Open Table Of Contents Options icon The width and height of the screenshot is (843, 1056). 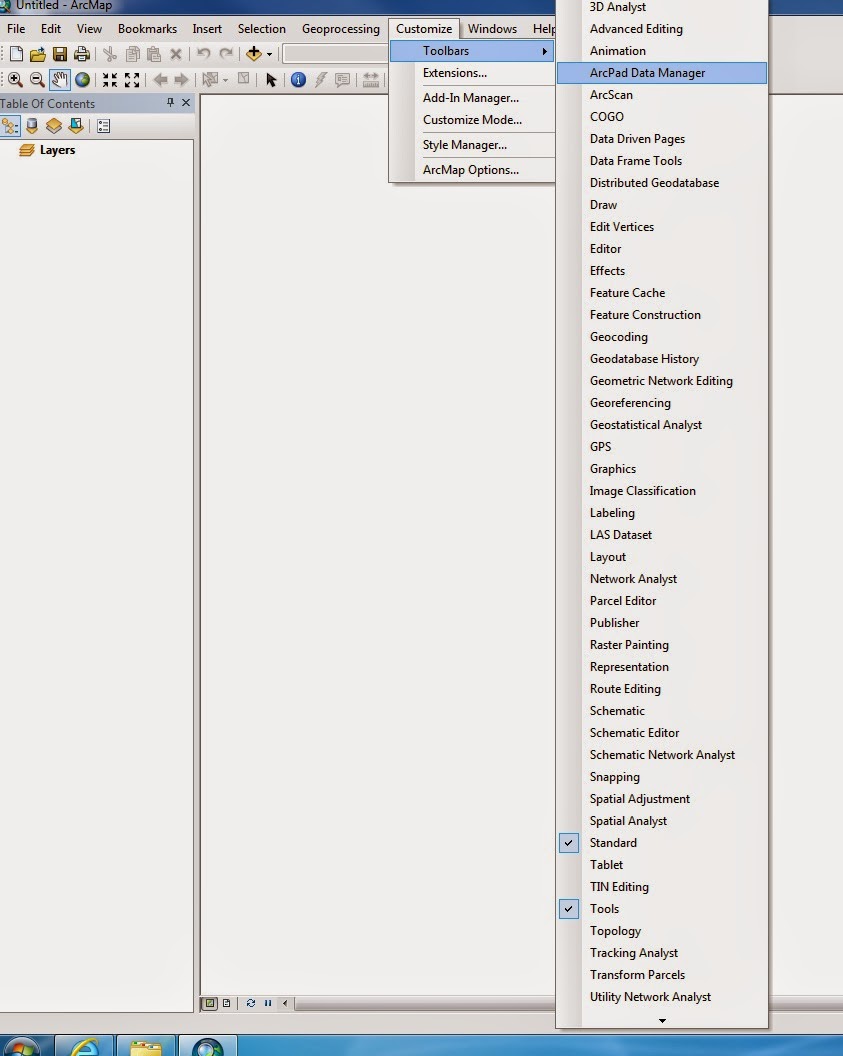click(104, 126)
